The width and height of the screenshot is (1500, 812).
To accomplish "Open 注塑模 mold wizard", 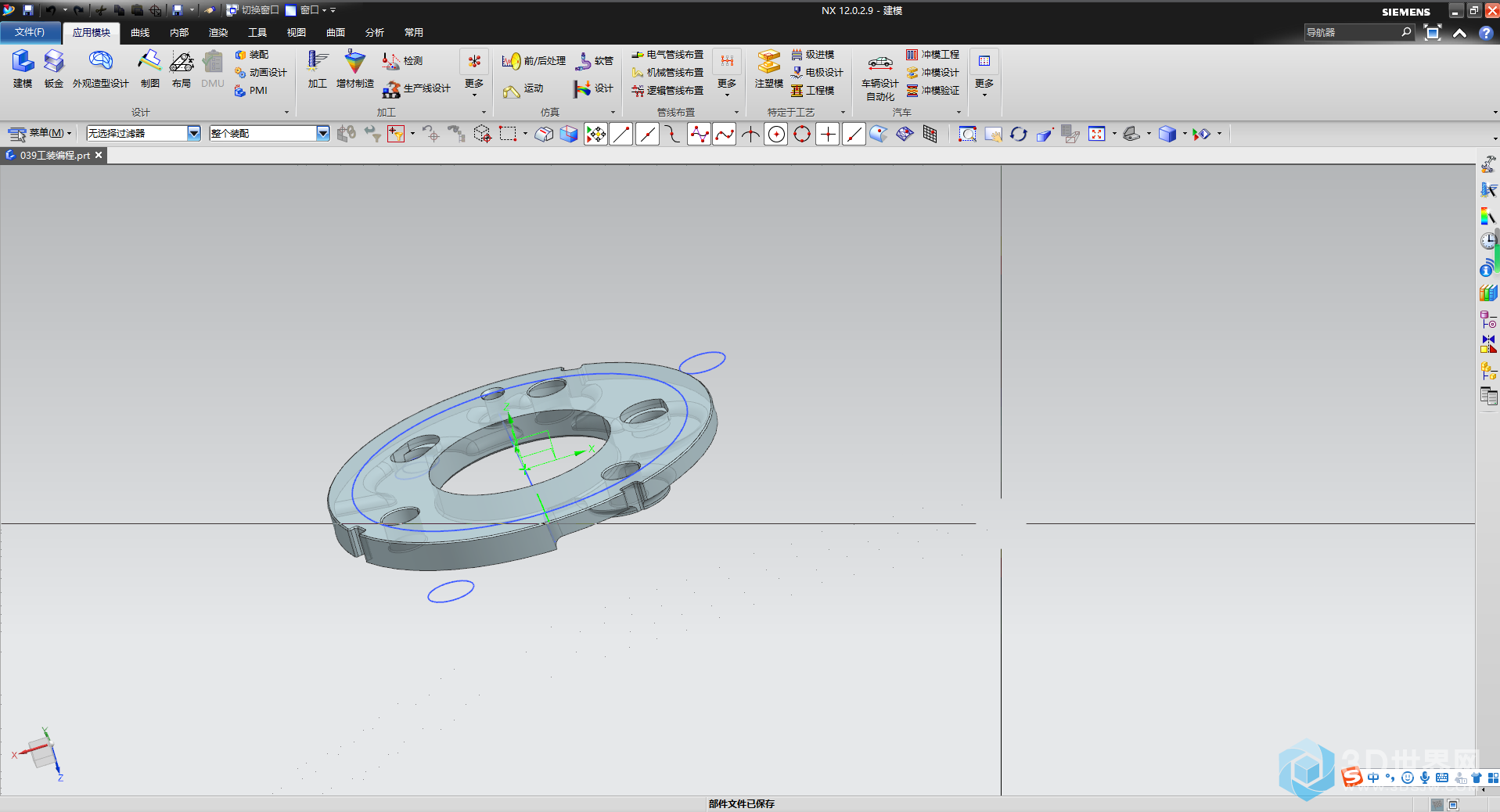I will tap(768, 69).
